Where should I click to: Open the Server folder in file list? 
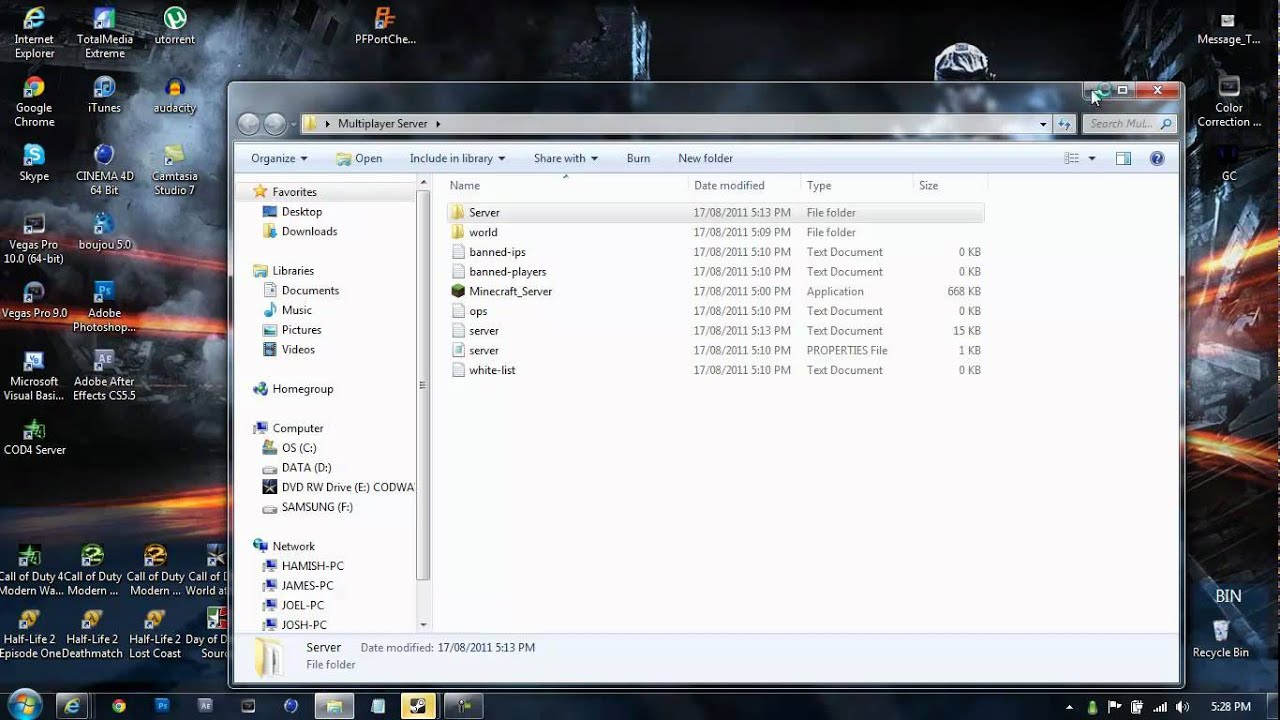[715, 212]
